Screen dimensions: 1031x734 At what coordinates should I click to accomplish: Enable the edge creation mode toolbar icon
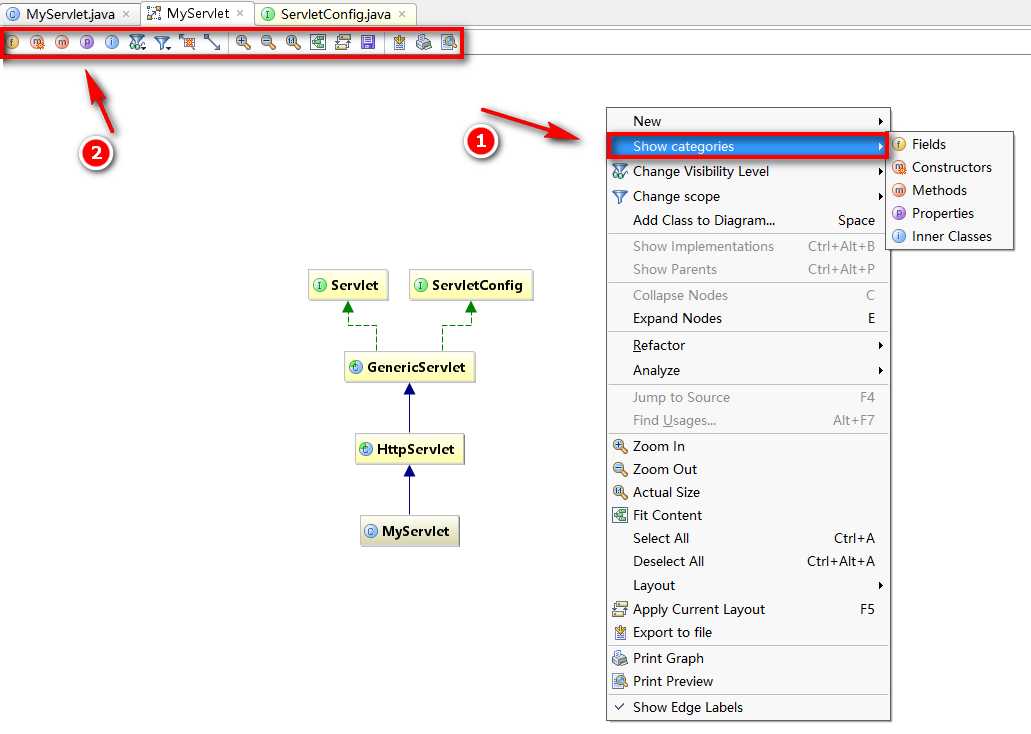(212, 43)
